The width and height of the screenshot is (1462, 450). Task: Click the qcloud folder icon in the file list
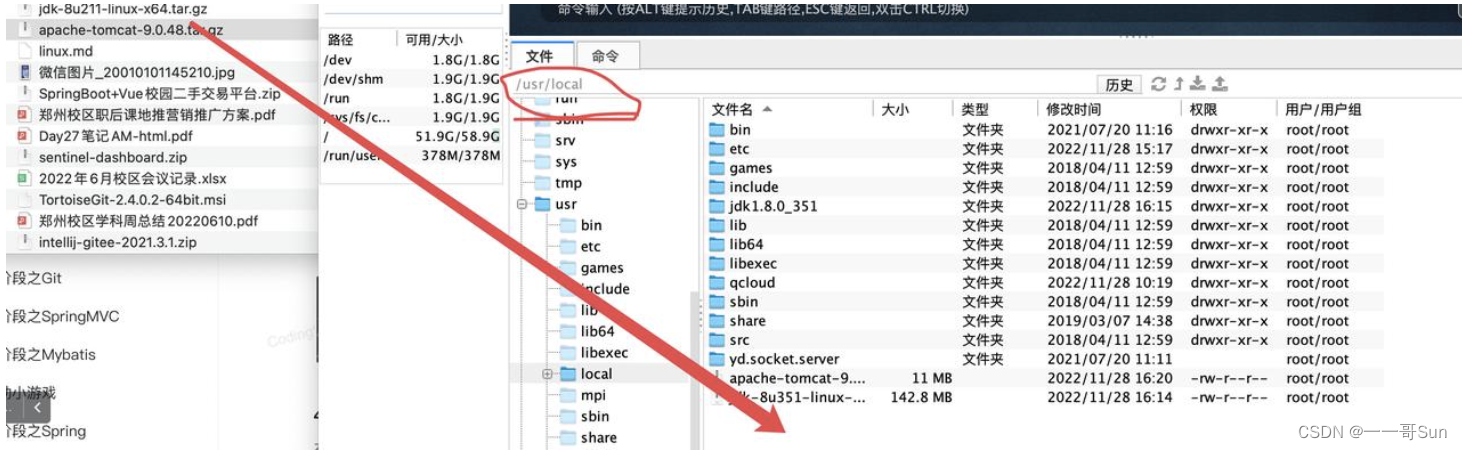coord(717,282)
